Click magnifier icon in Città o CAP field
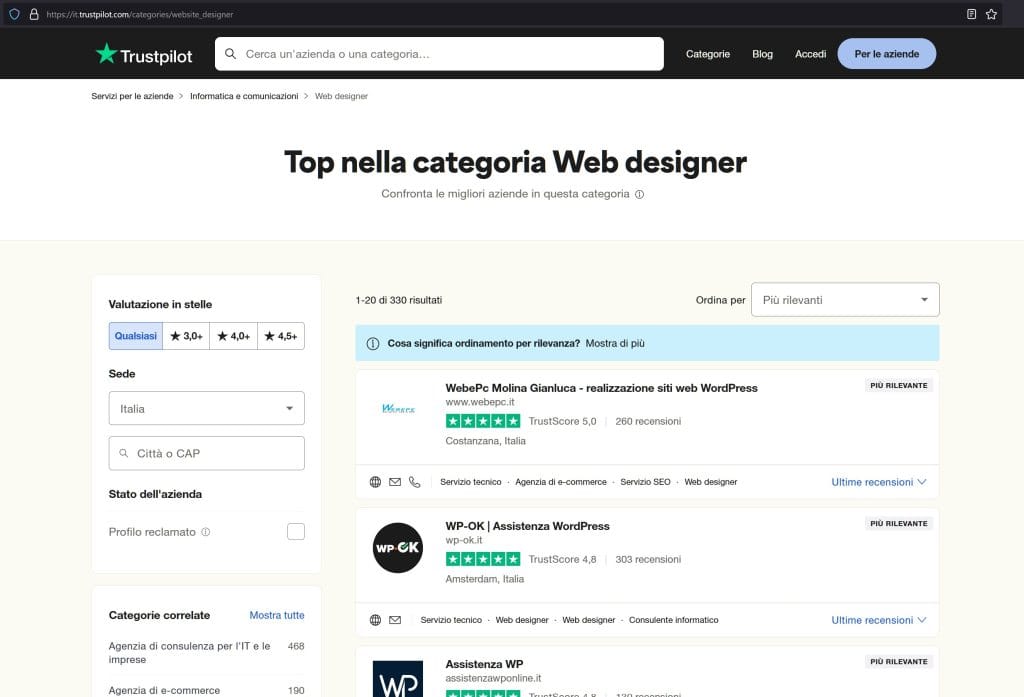The image size is (1024, 697). tap(123, 453)
